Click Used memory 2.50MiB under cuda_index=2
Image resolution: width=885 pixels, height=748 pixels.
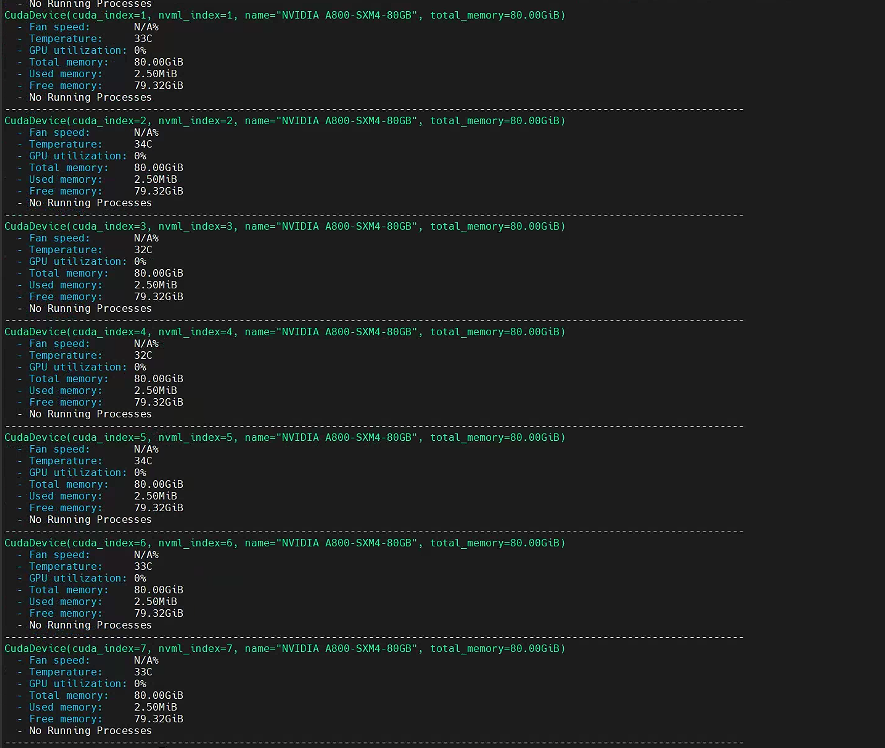pyautogui.click(x=103, y=180)
